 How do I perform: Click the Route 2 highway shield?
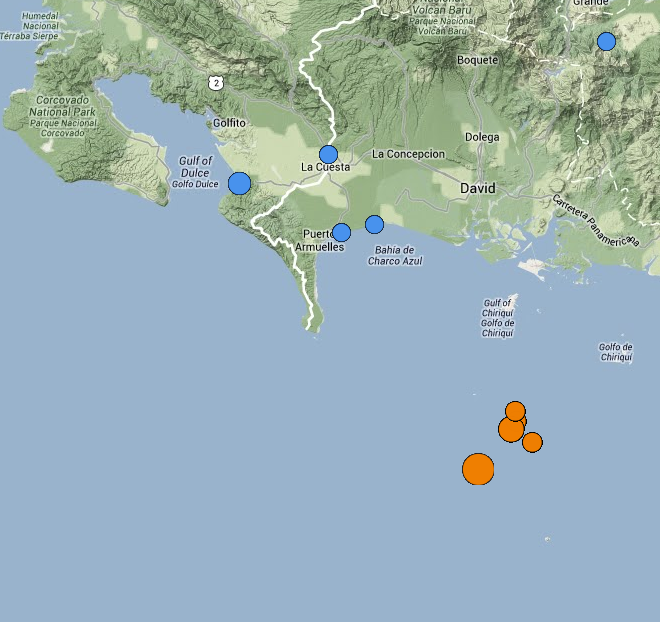pos(216,82)
